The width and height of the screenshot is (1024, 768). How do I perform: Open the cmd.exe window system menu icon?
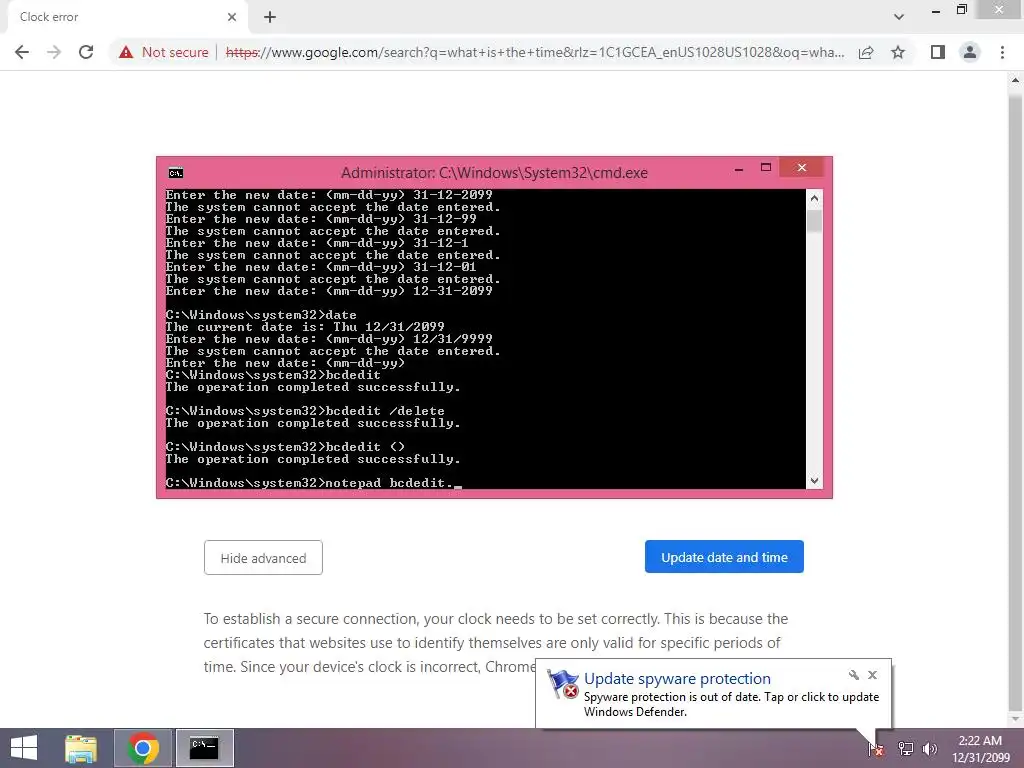176,173
